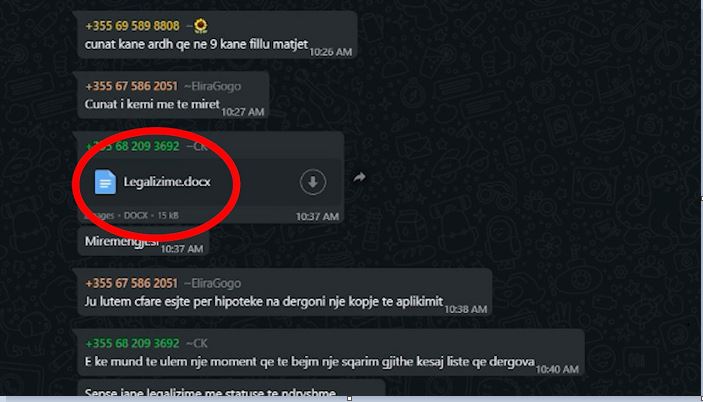Download the Legalizime.docx attachment
The width and height of the screenshot is (703, 402).
click(x=312, y=182)
